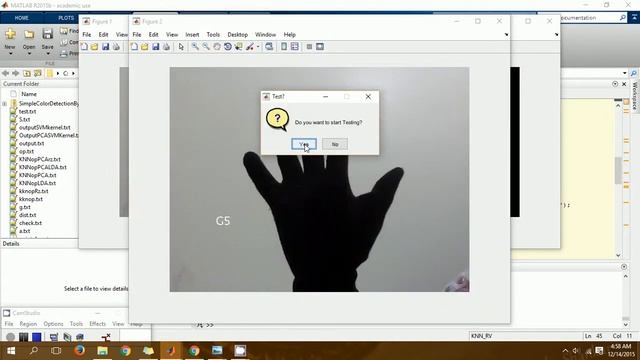Click Open File icon in Figure 1 toolbar

(94, 47)
